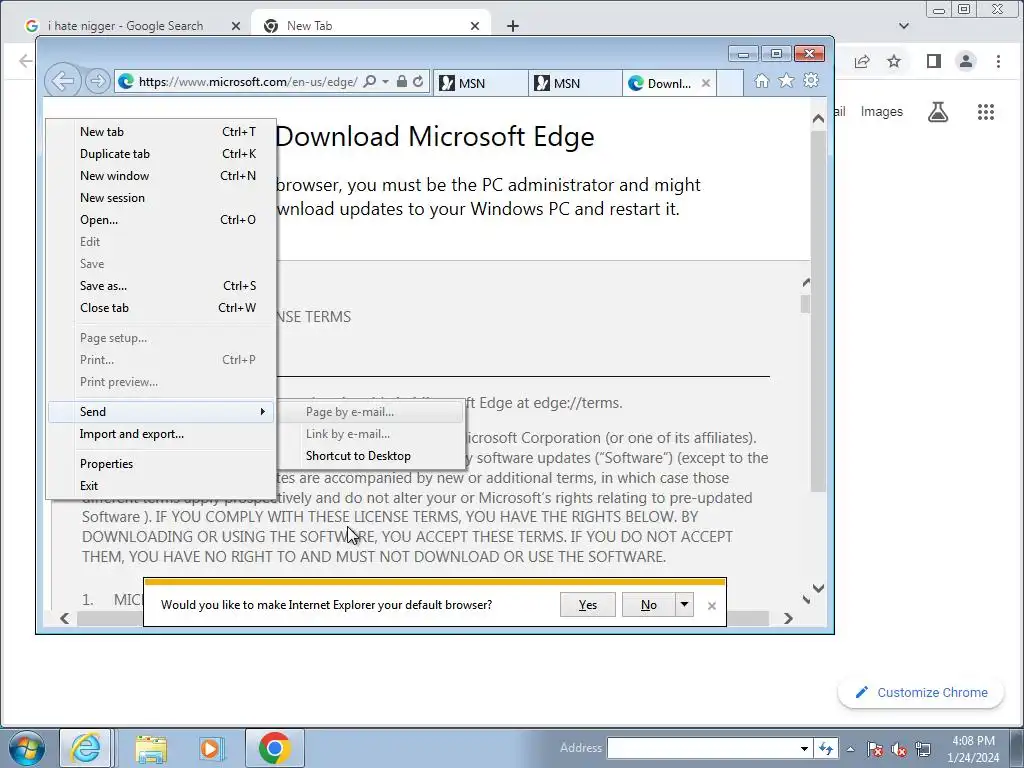The width and height of the screenshot is (1024, 768).
Task: Open Search Labs flask icon
Action: [x=938, y=112]
